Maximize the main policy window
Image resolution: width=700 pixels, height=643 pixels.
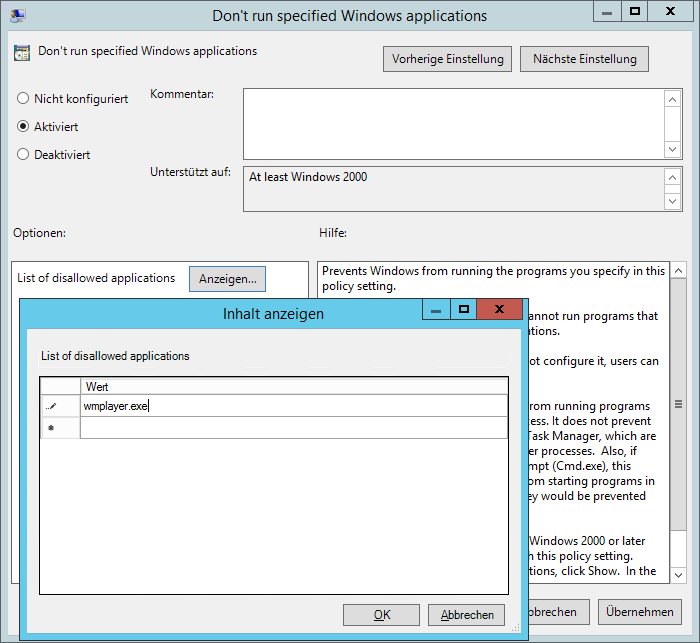[x=634, y=11]
